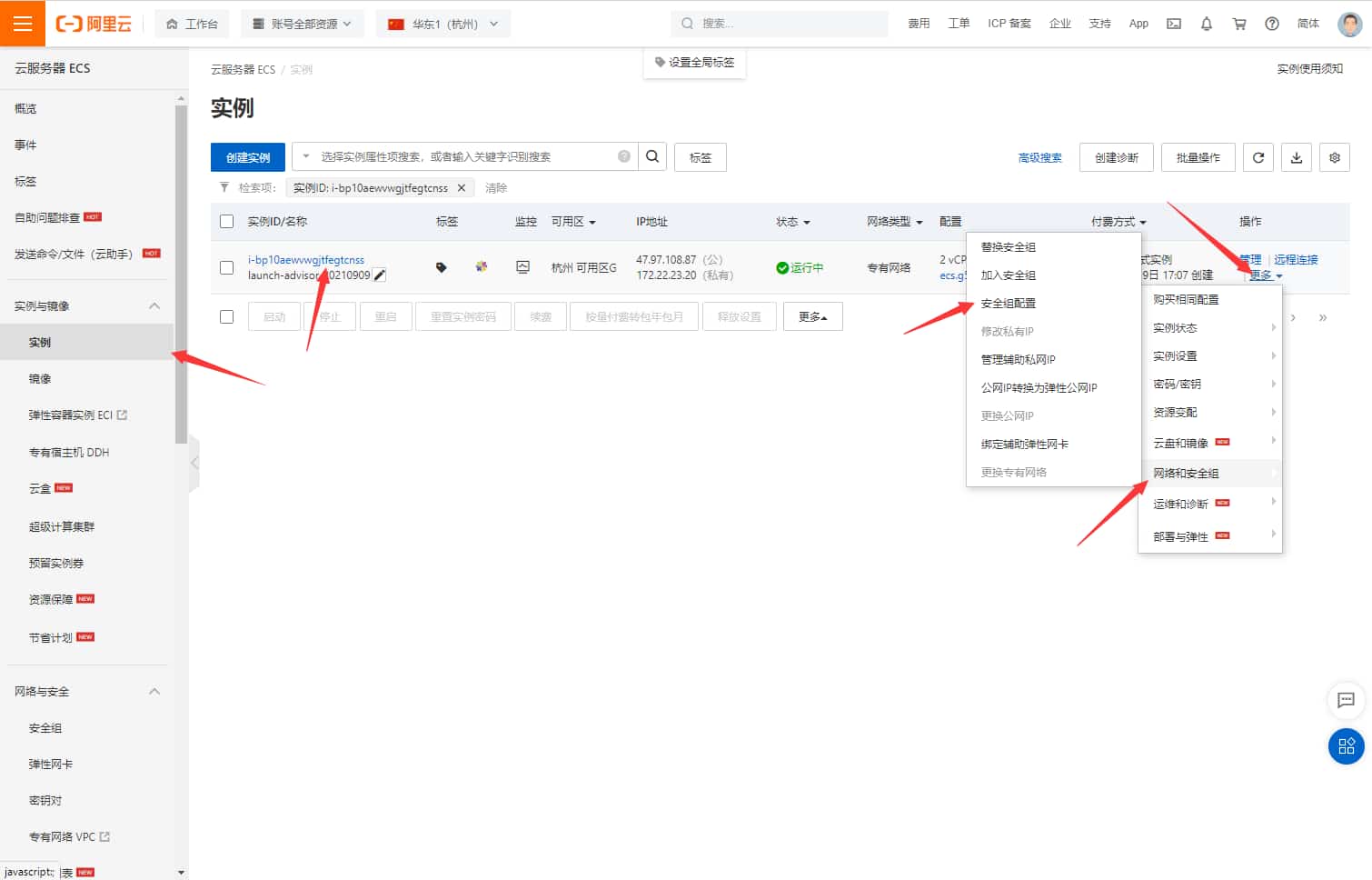The width and height of the screenshot is (1372, 880).
Task: Open instance link i-bp10aewvwgjtfegtcnss
Action: point(306,259)
